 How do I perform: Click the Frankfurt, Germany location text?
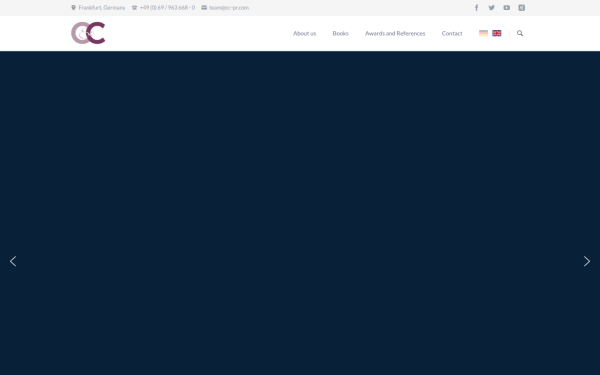(102, 8)
